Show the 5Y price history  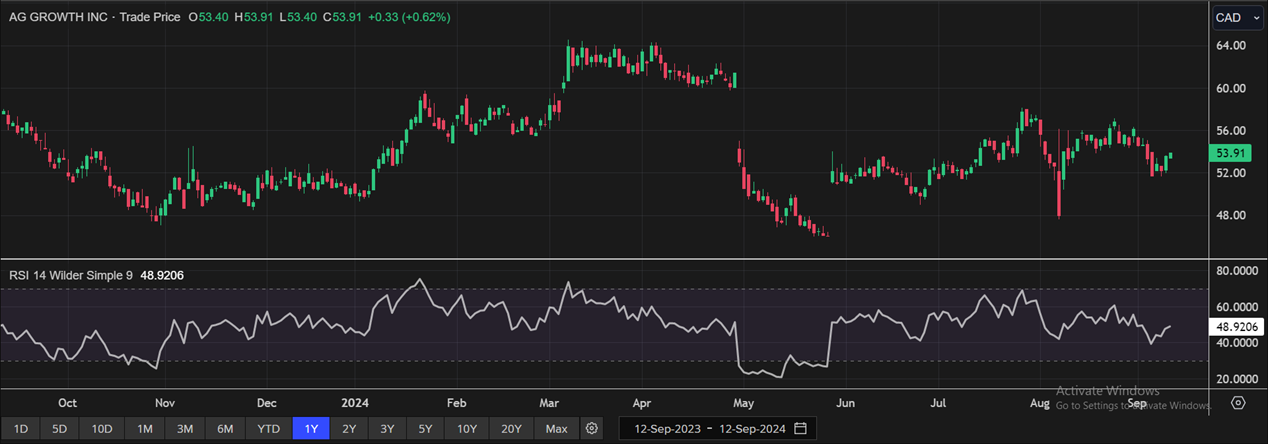426,429
